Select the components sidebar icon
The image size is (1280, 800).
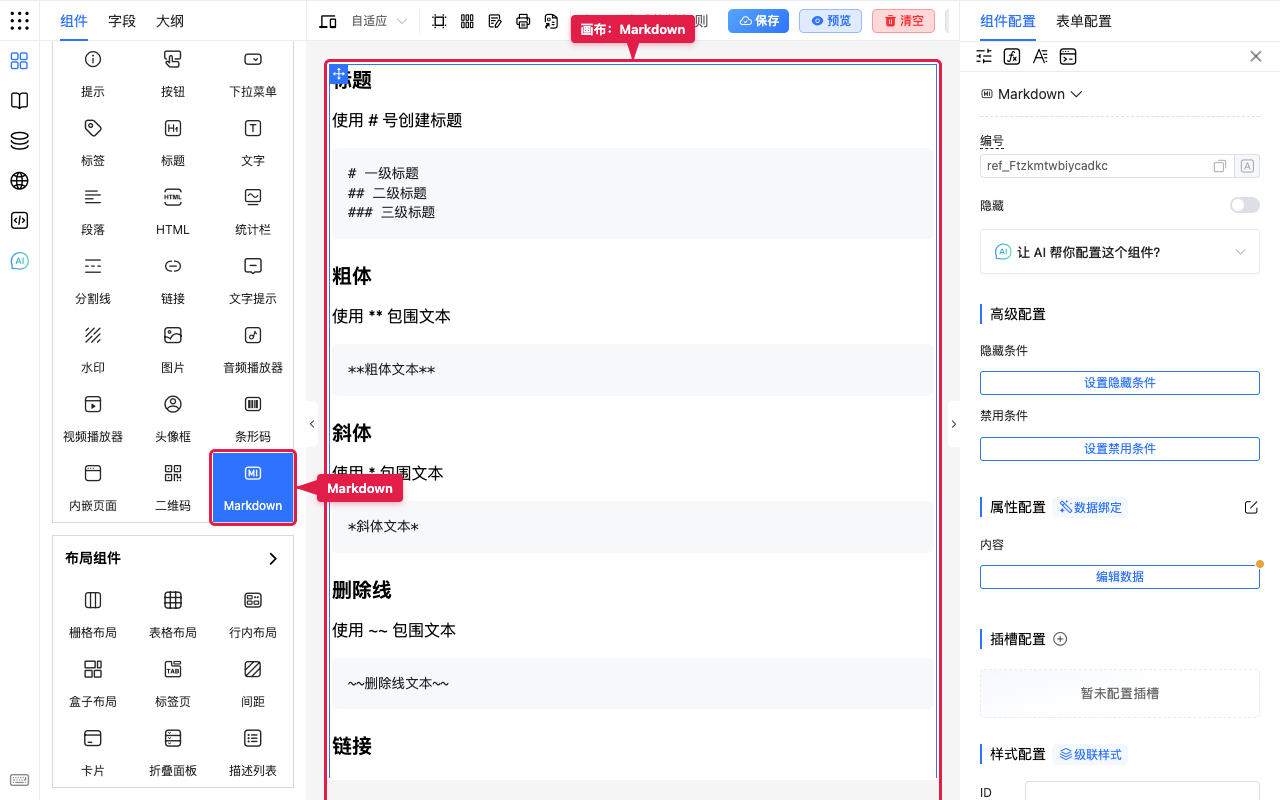click(19, 61)
